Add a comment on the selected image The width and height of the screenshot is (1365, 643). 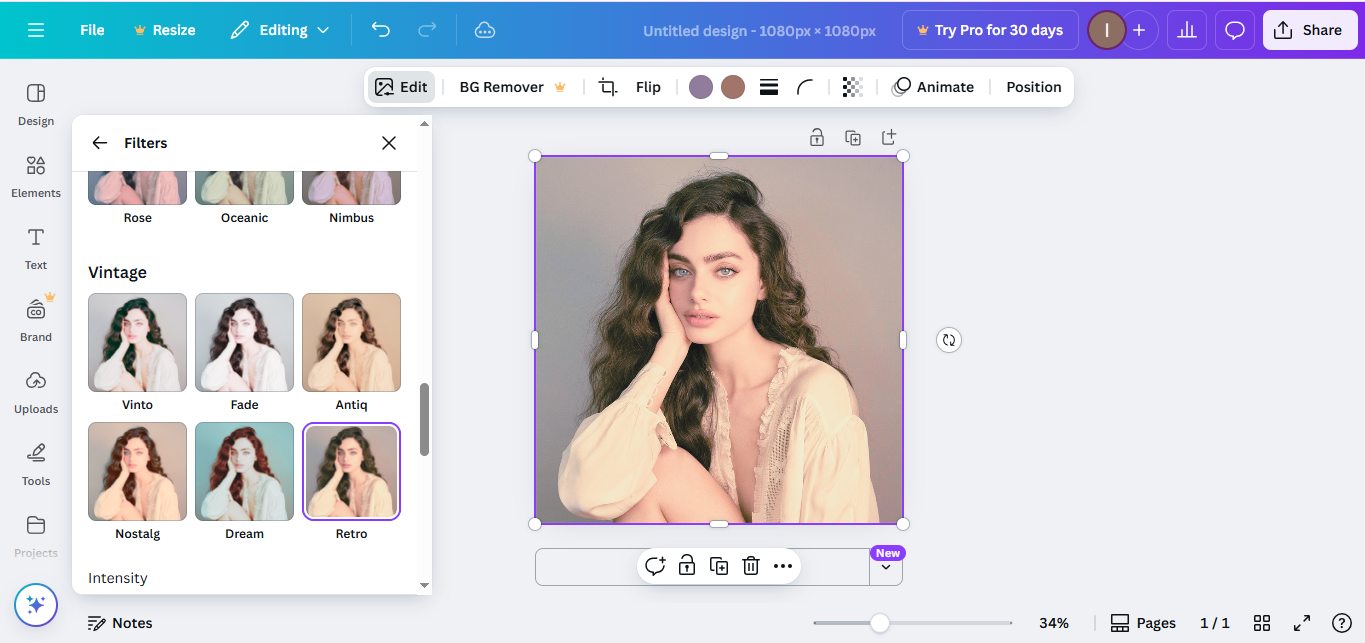point(654,565)
